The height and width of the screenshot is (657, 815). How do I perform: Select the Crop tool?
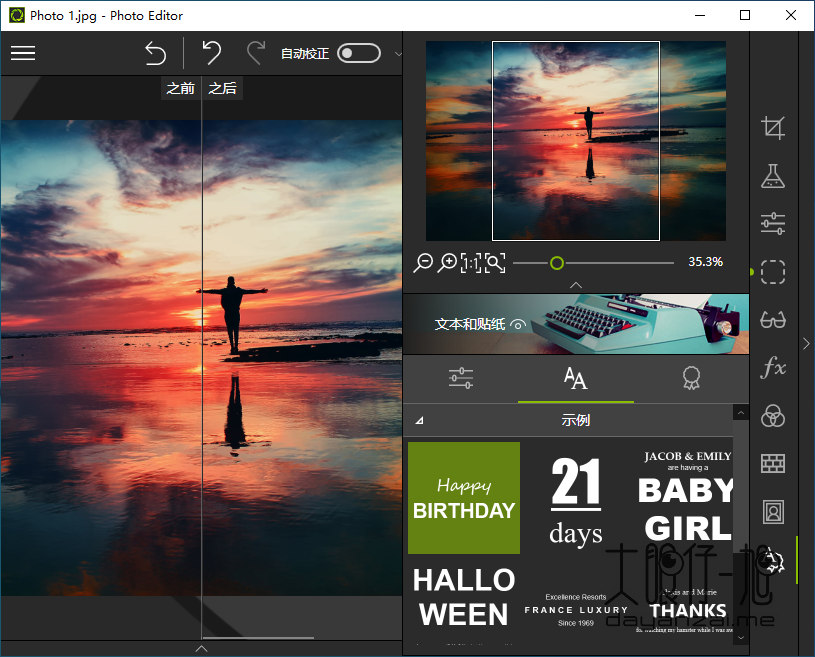(773, 128)
